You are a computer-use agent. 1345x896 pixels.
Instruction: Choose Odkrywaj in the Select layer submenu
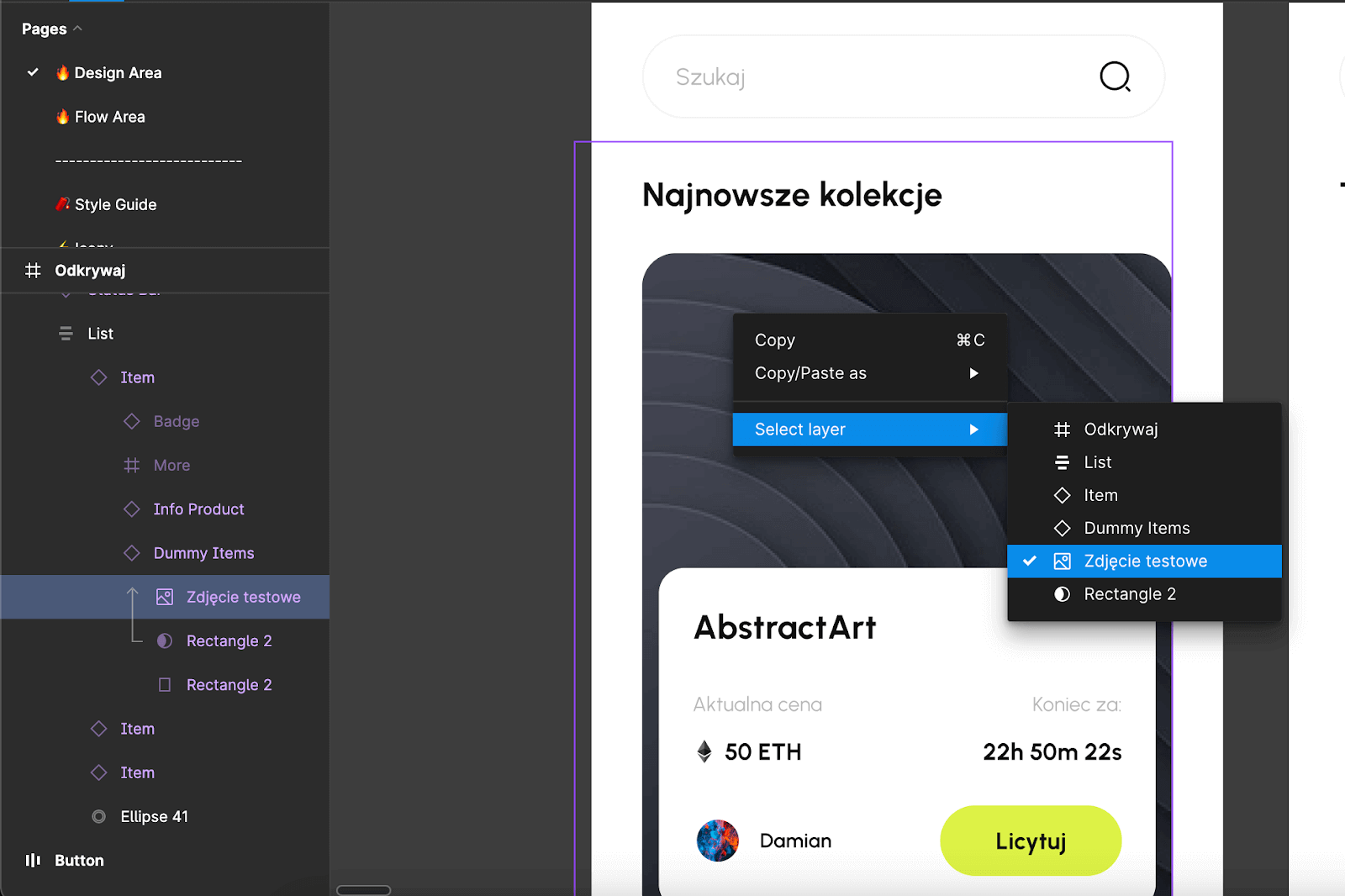pyautogui.click(x=1144, y=430)
